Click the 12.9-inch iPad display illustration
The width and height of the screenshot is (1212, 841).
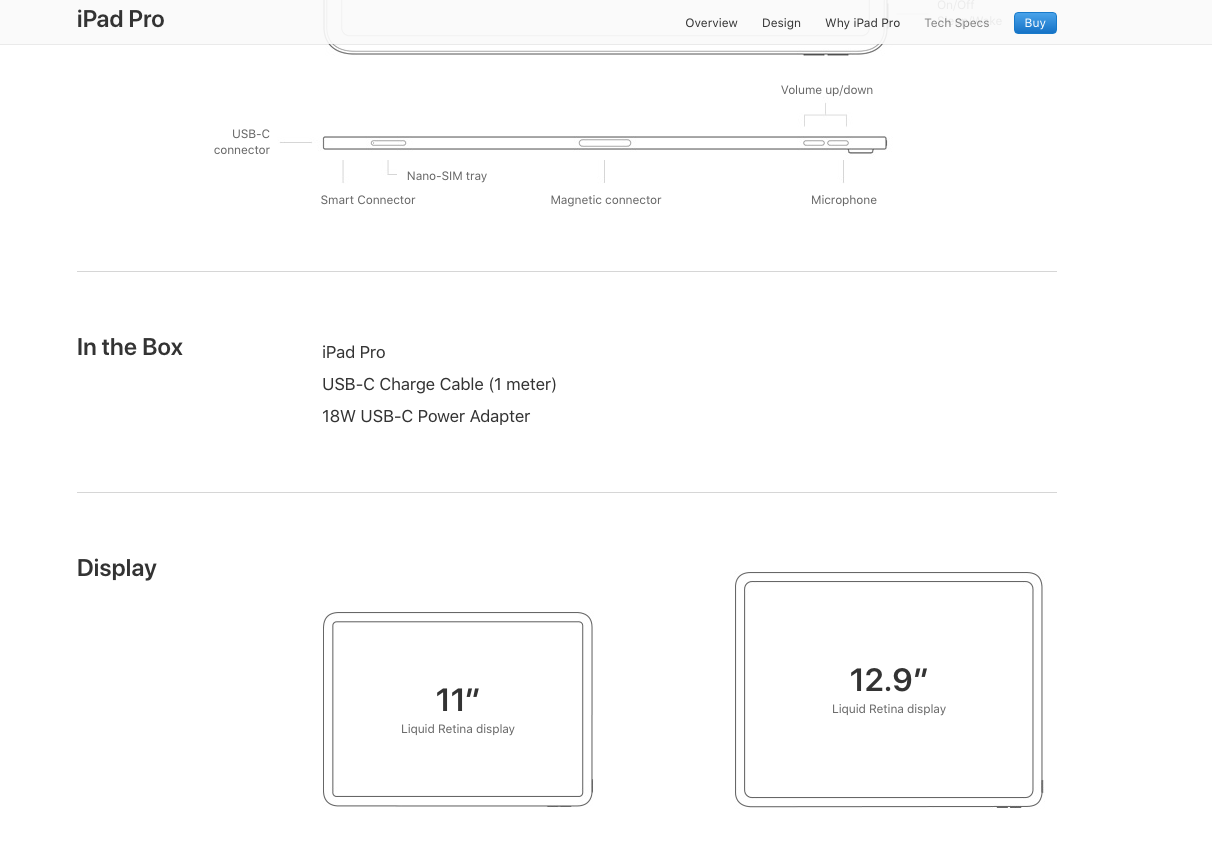(x=889, y=689)
